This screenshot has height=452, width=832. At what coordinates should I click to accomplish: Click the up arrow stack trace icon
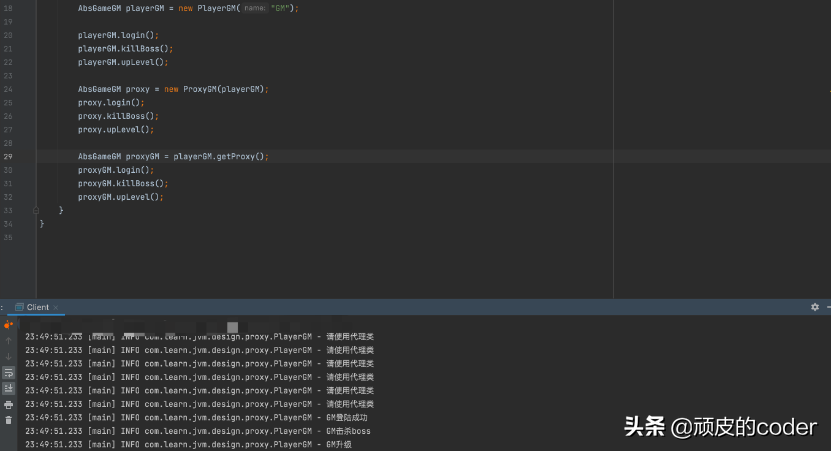pos(8,341)
